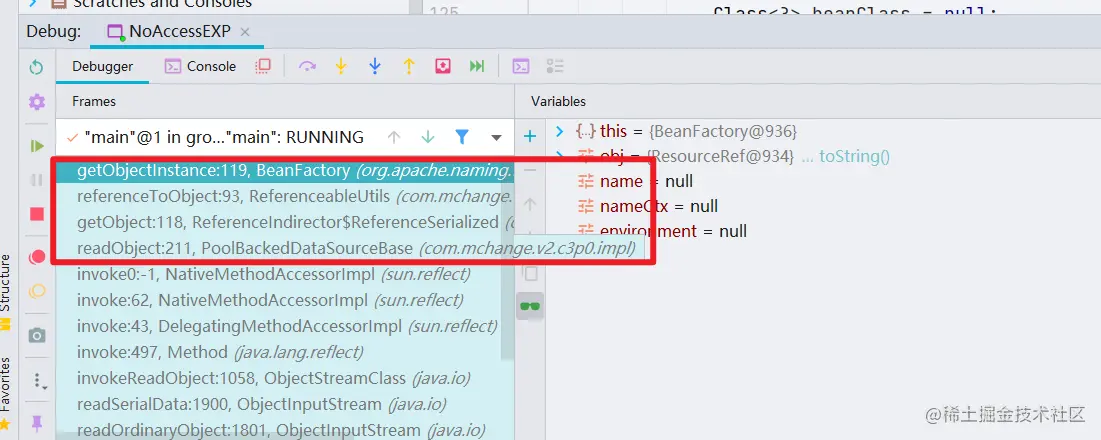Resume program with green play icon
This screenshot has height=440, width=1101.
tap(37, 146)
